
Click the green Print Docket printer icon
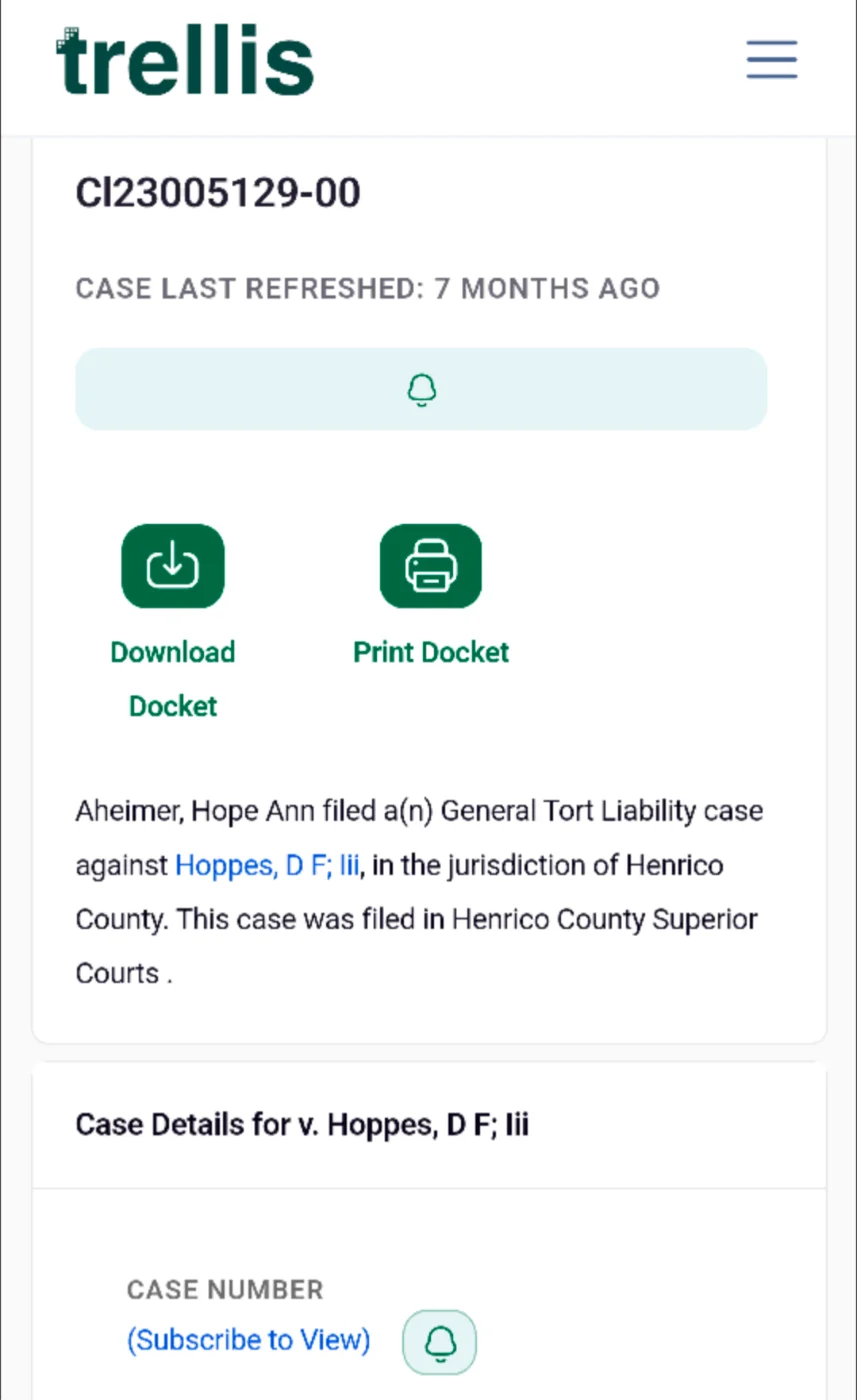click(x=431, y=566)
